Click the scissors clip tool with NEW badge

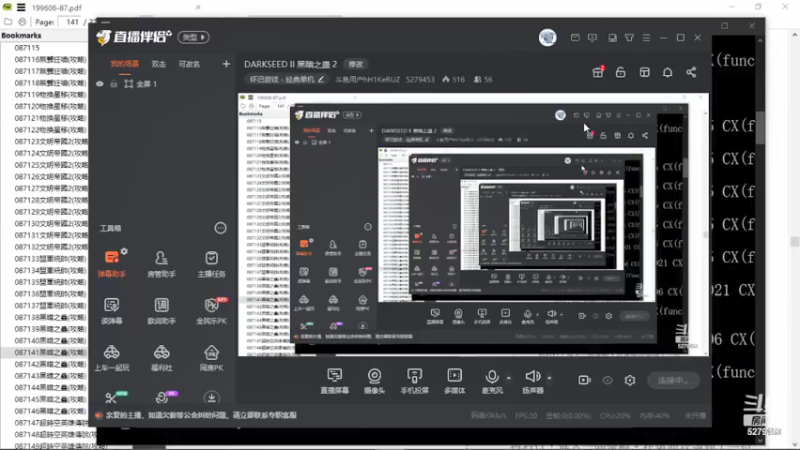(x=112, y=397)
